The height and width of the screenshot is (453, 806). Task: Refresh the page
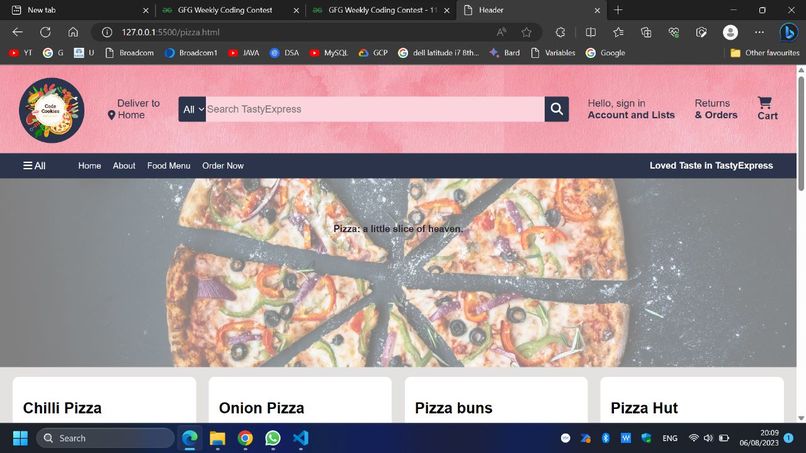click(x=45, y=32)
